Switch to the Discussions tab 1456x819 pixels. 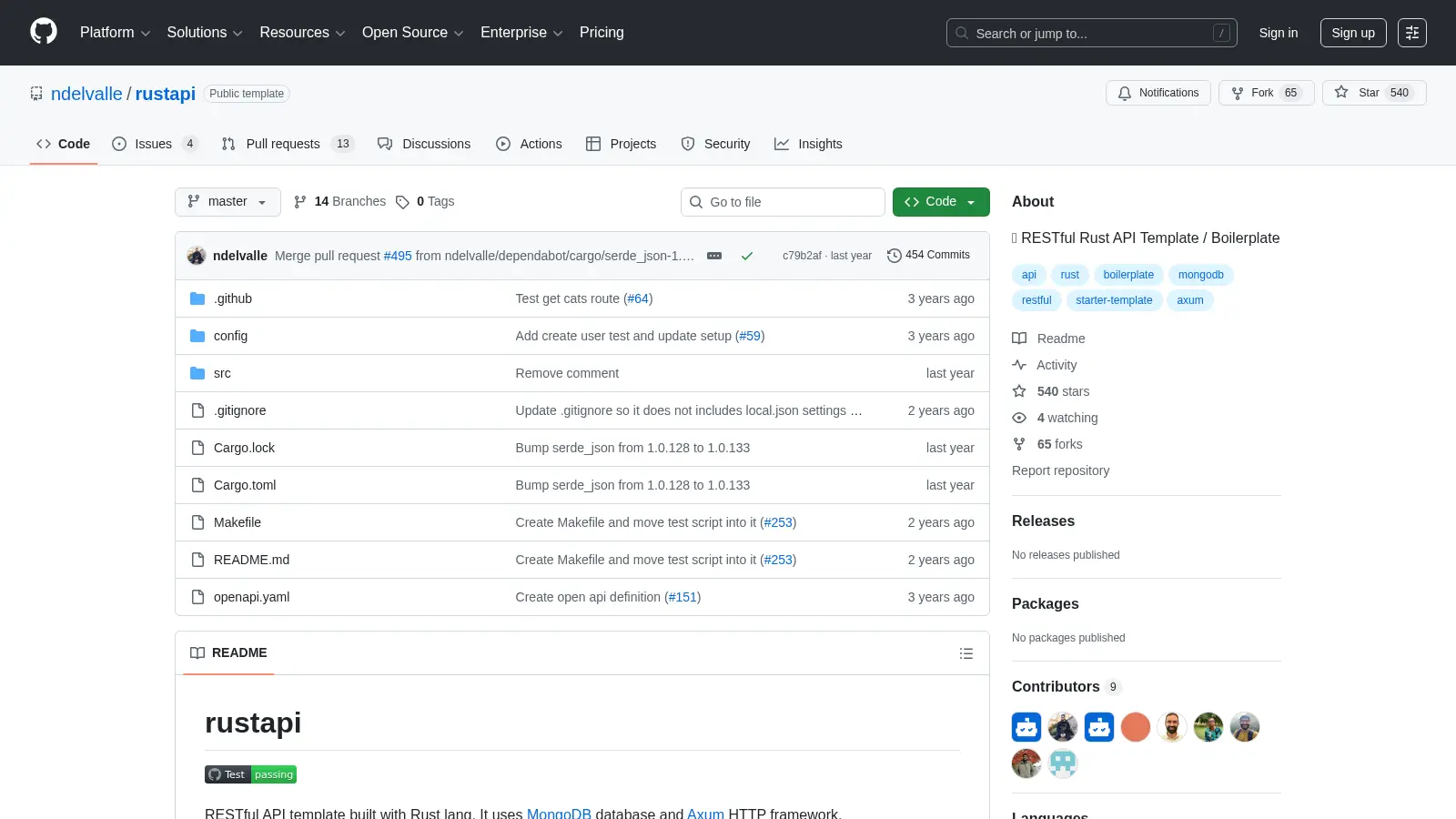(x=424, y=144)
